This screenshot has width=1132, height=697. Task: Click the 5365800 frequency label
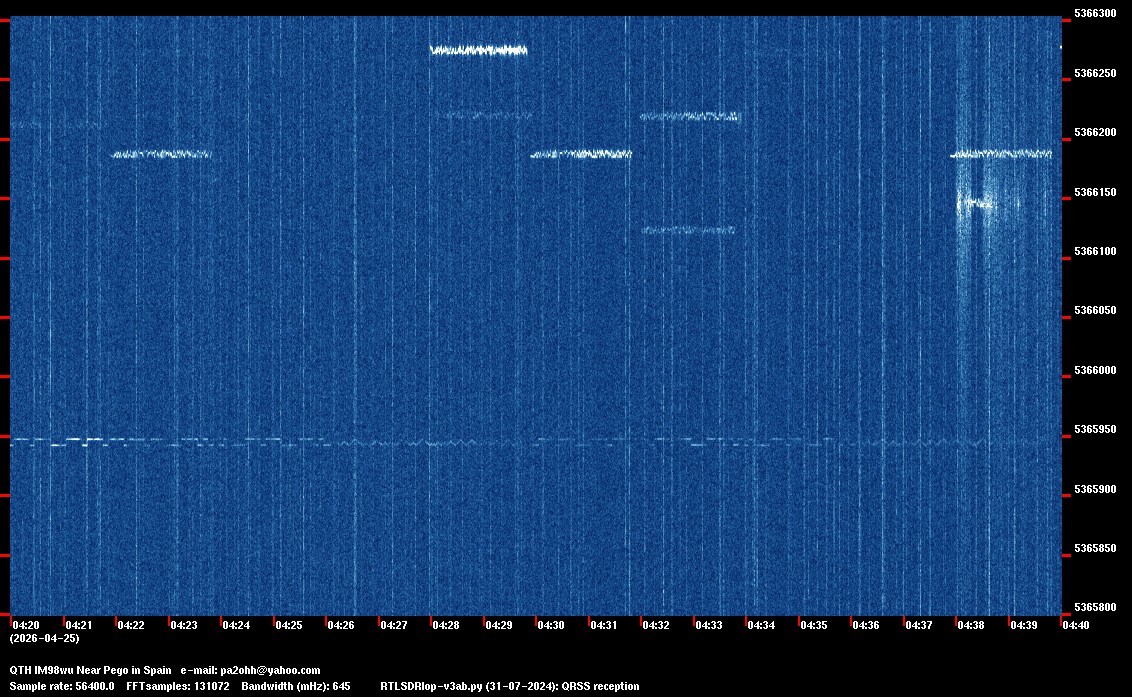1094,608
